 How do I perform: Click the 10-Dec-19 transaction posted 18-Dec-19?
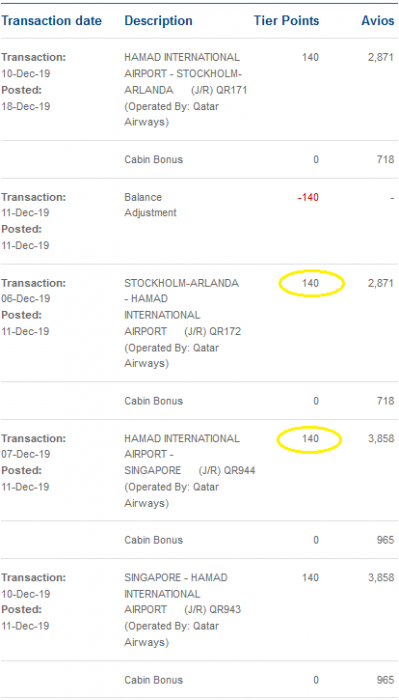[34, 82]
